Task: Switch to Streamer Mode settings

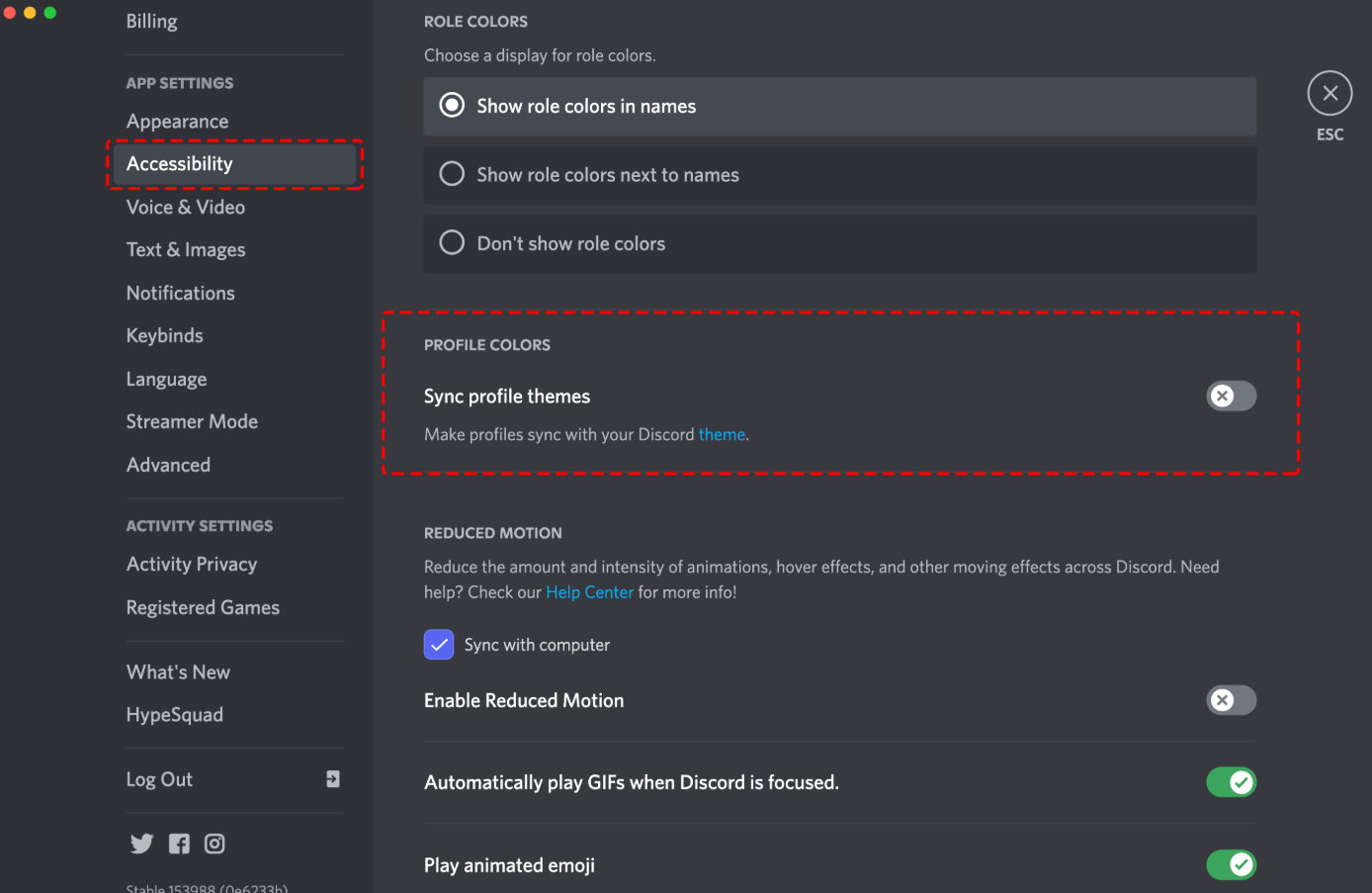Action: pyautogui.click(x=192, y=422)
